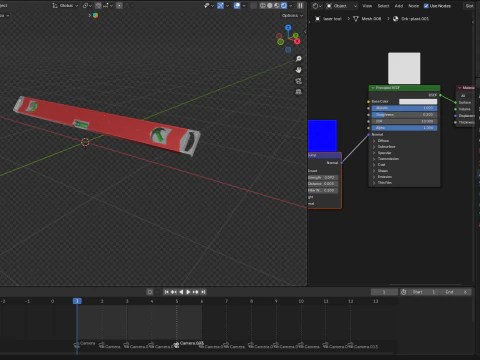Viewport: 480px width, 360px height.
Task: Click the Bump node Strength field
Action: pyautogui.click(x=323, y=177)
